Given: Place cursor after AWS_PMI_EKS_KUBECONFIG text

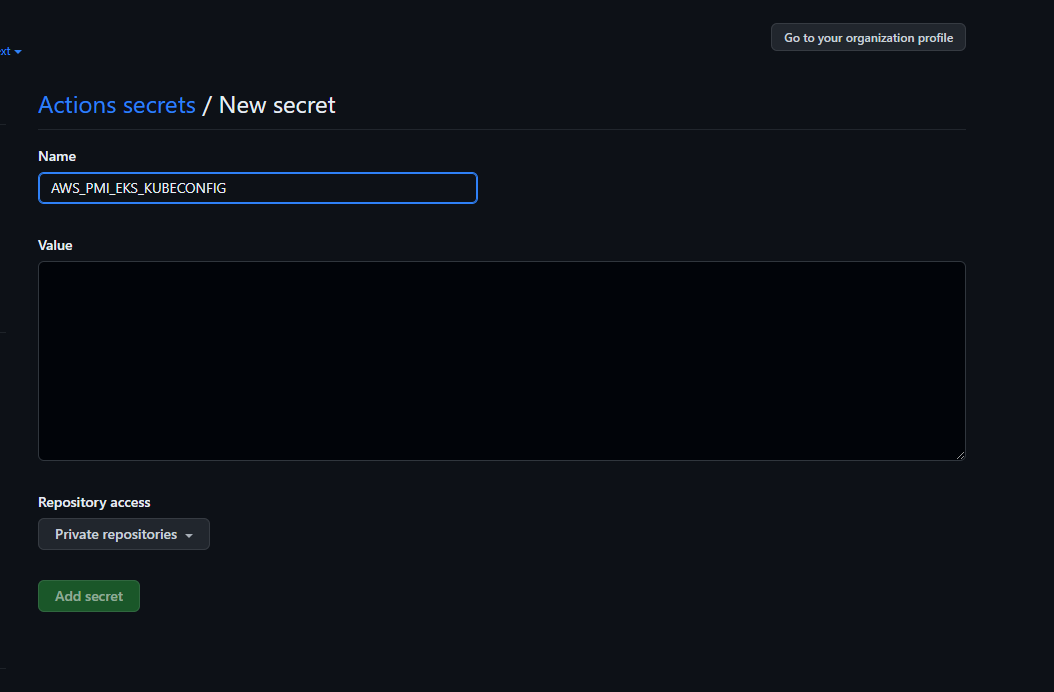Looking at the screenshot, I should 227,188.
